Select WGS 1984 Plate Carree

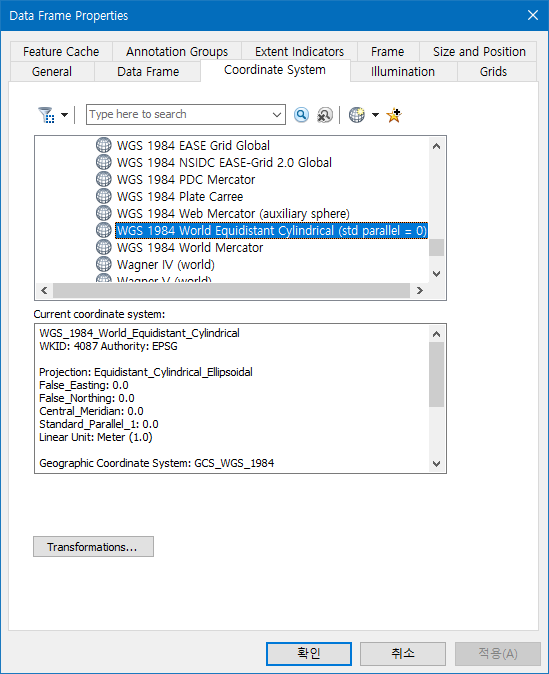point(180,196)
